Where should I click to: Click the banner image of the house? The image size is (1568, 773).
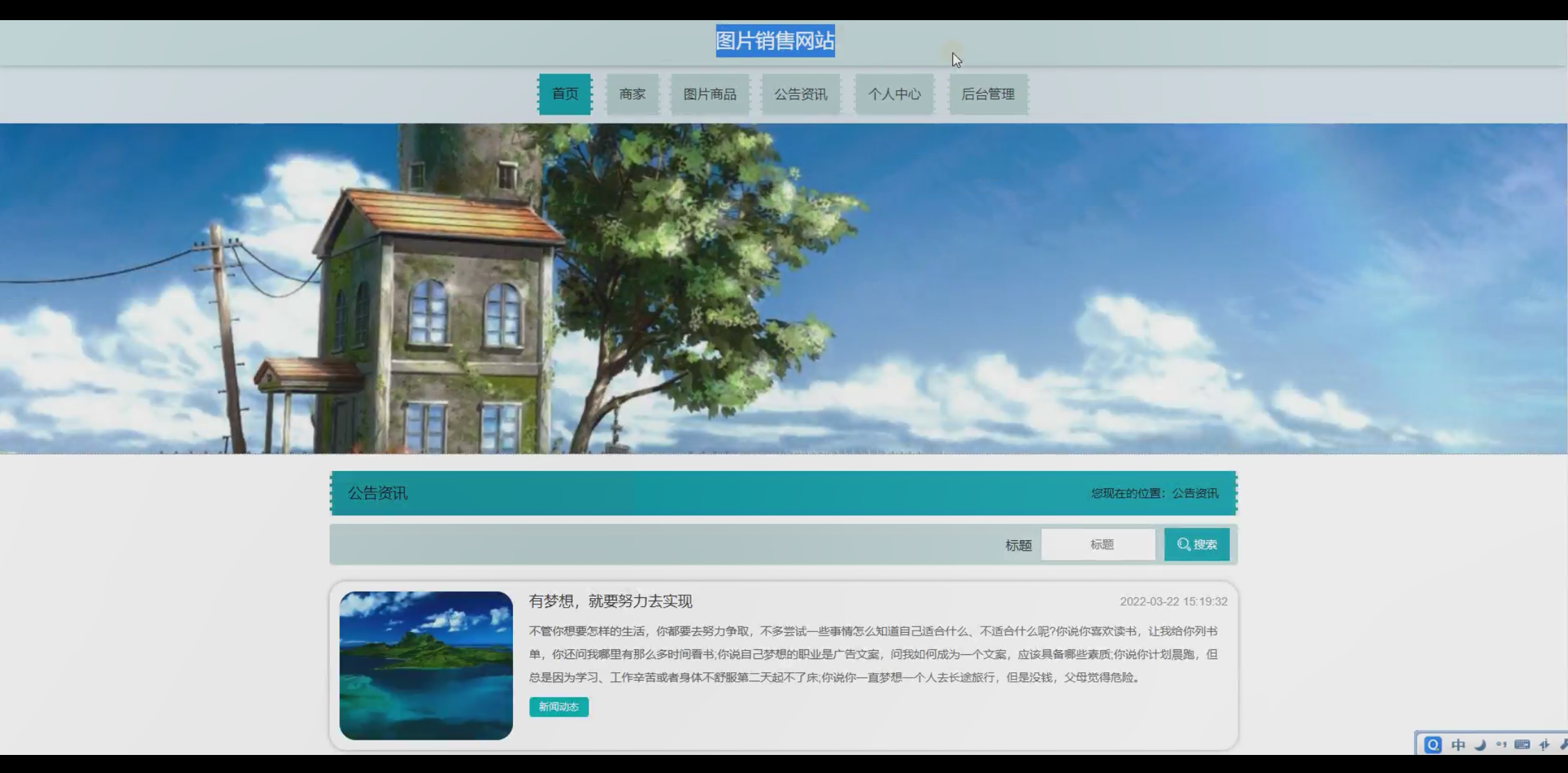coord(784,289)
